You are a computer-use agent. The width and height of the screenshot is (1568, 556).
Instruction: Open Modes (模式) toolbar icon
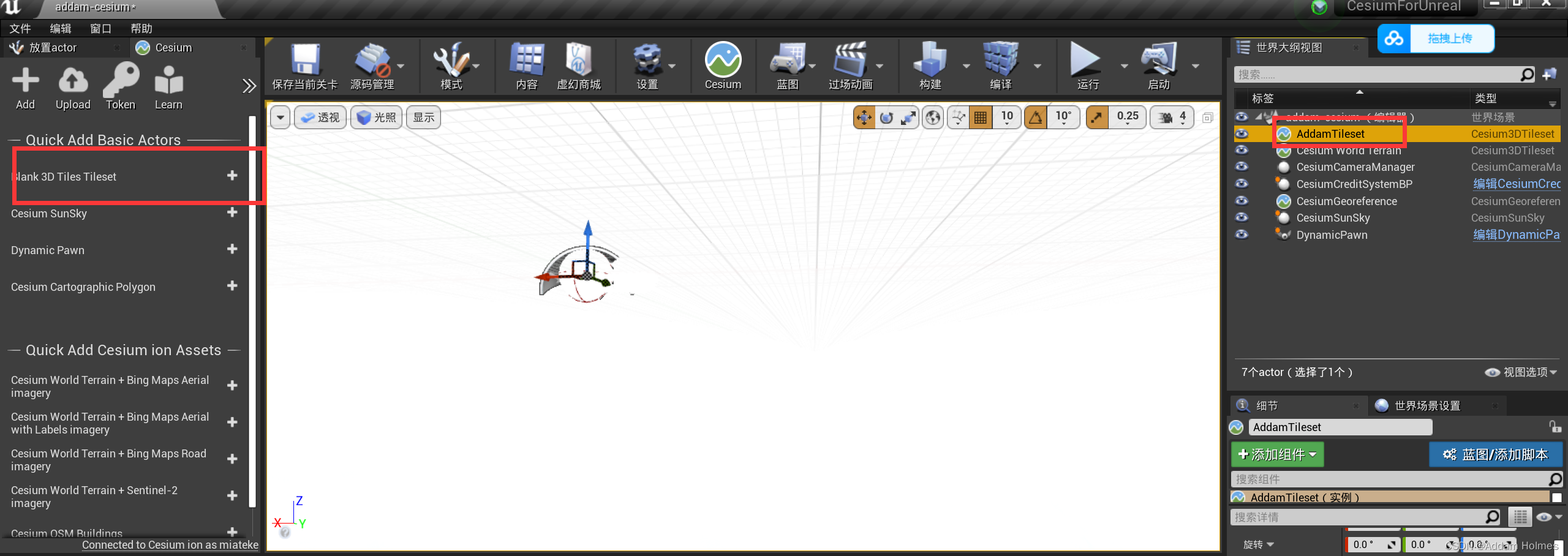pos(451,66)
